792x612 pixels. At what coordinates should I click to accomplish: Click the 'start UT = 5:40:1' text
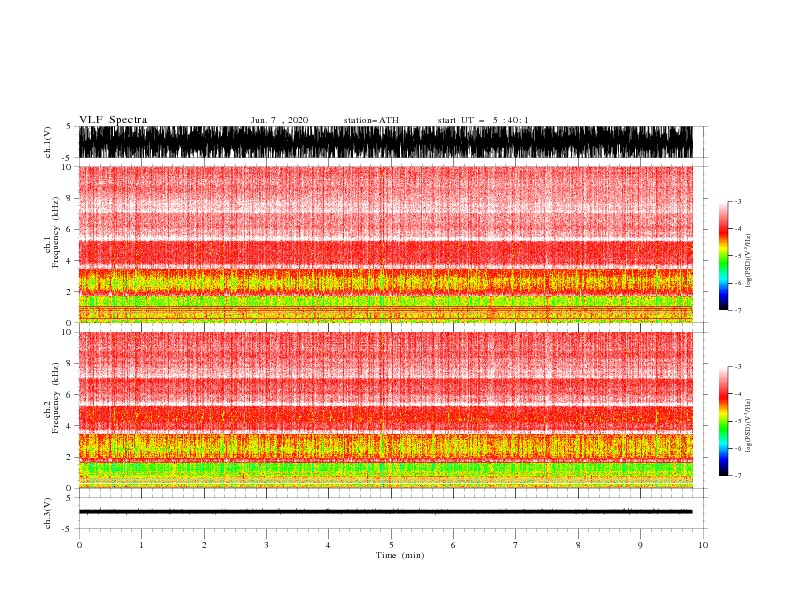(x=483, y=120)
